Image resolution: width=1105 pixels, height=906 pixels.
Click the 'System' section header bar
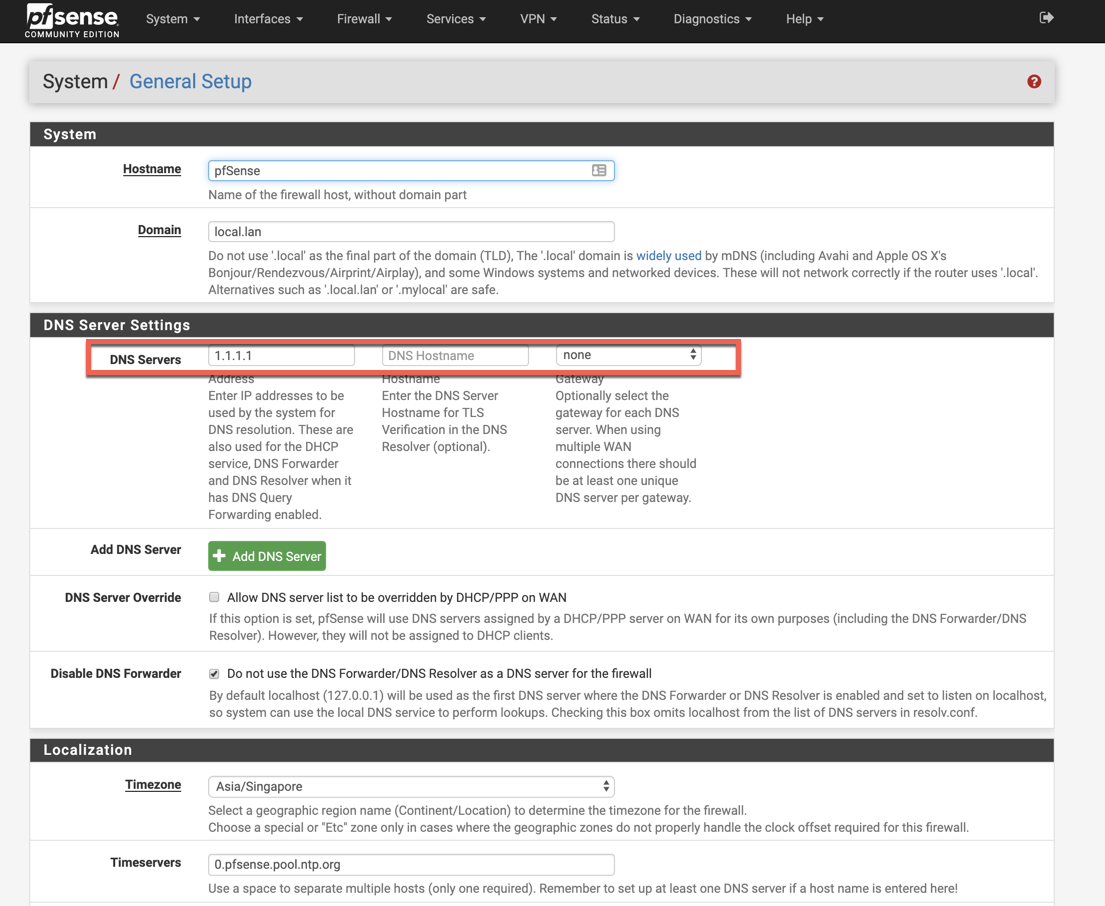click(542, 135)
